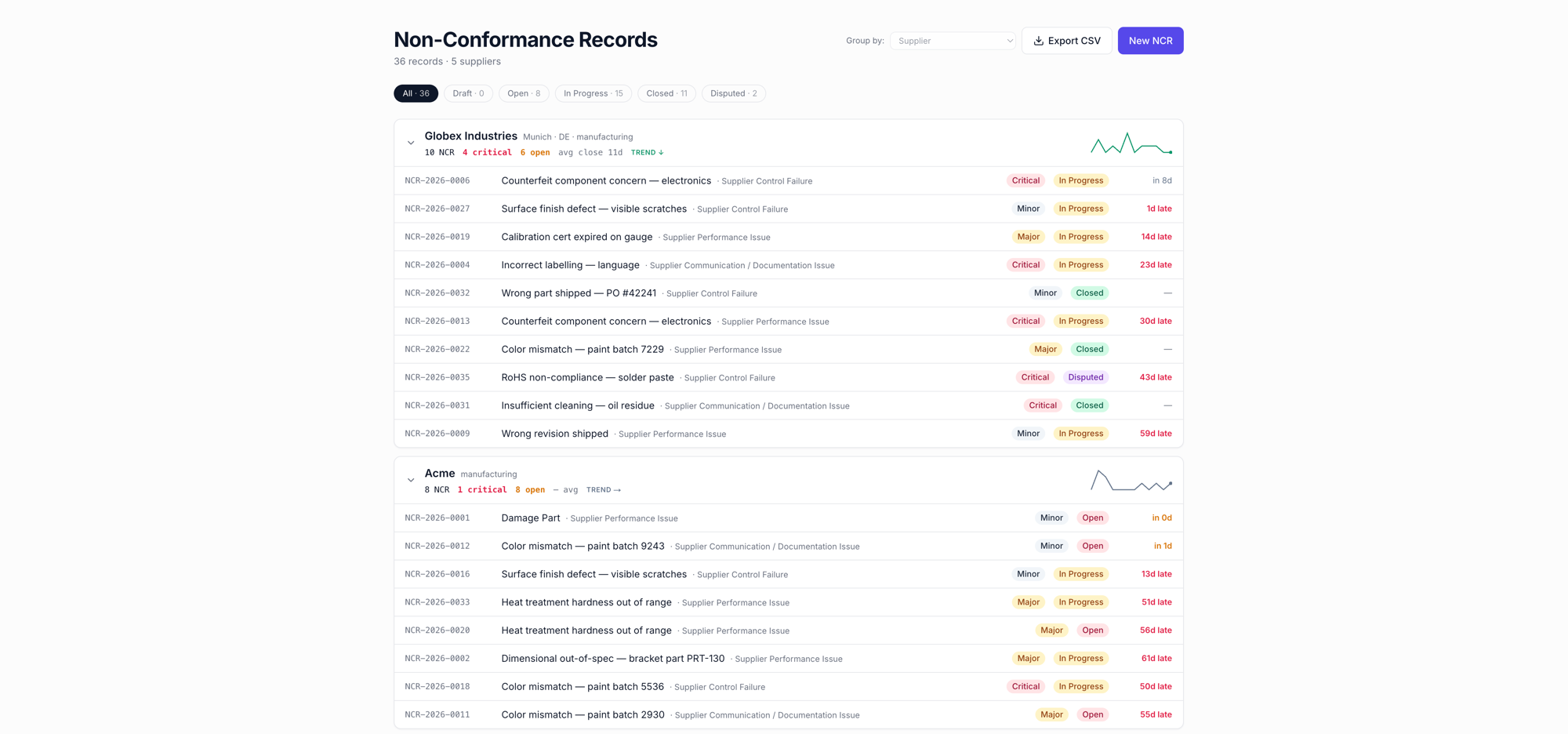Collapse the Acme supplier group
The image size is (1568, 734).
point(411,481)
